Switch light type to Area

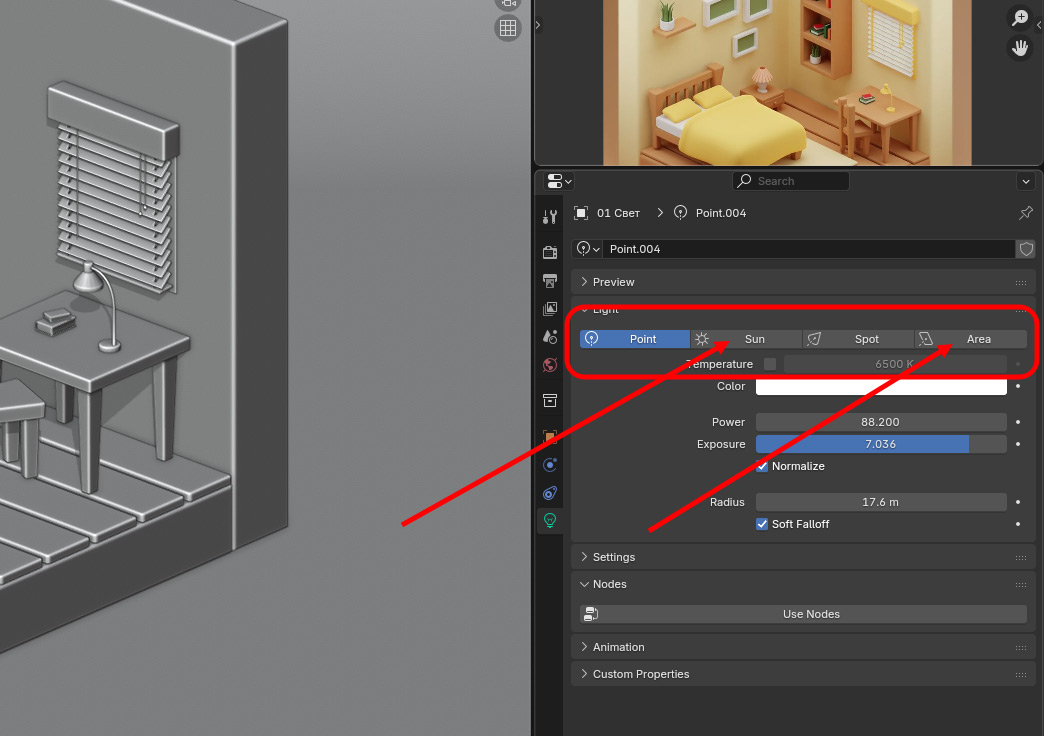click(x=970, y=339)
